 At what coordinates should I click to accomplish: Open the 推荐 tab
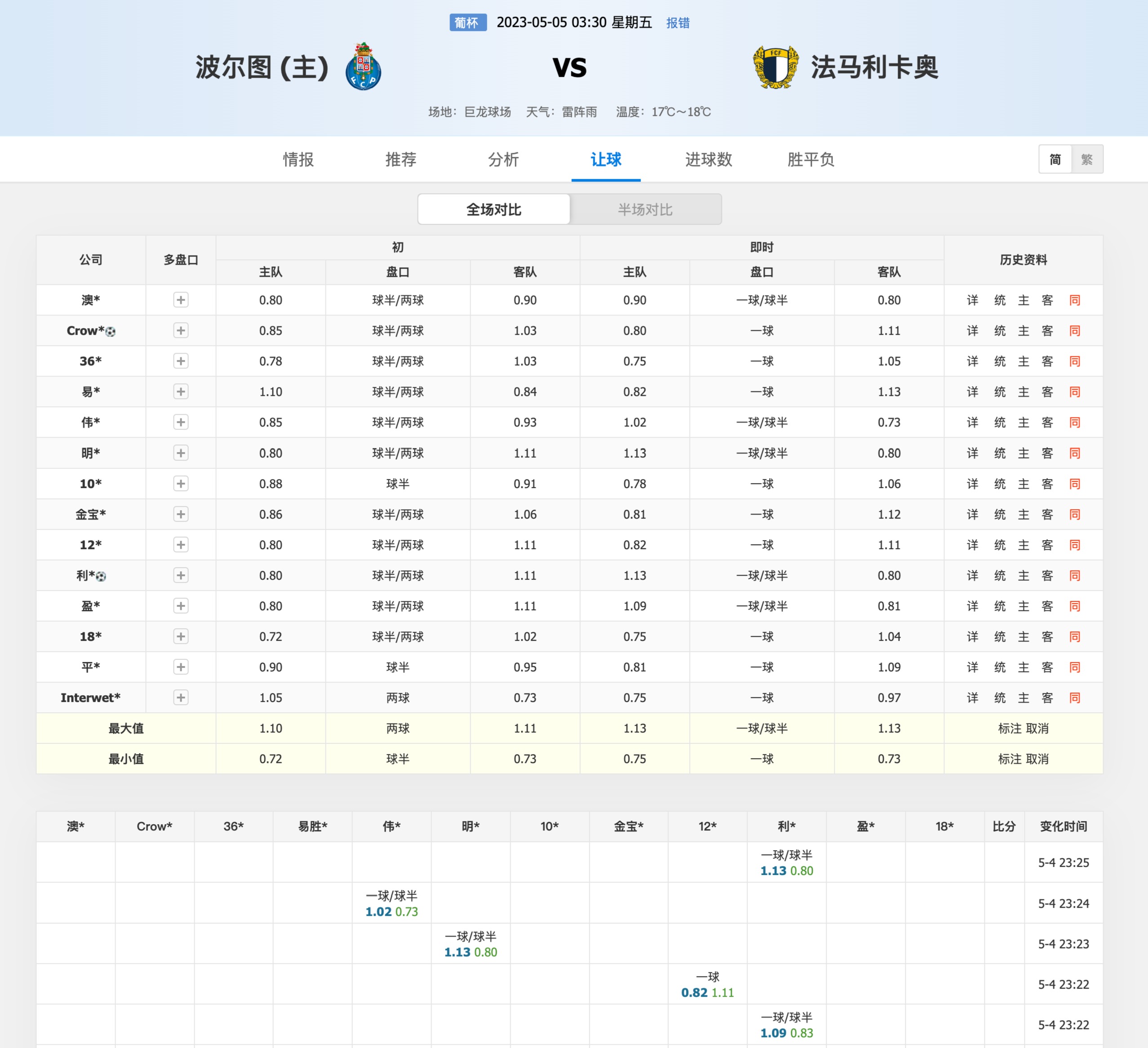401,160
